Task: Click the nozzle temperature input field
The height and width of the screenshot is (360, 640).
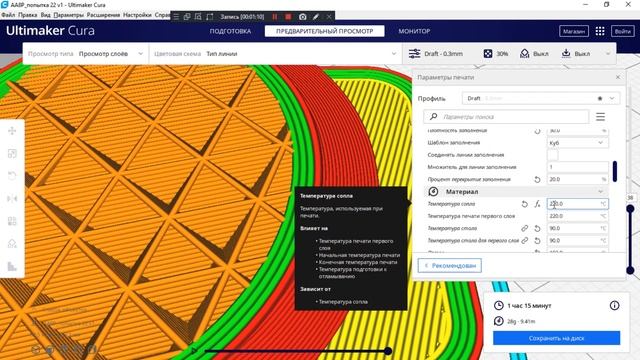Action: pyautogui.click(x=578, y=204)
